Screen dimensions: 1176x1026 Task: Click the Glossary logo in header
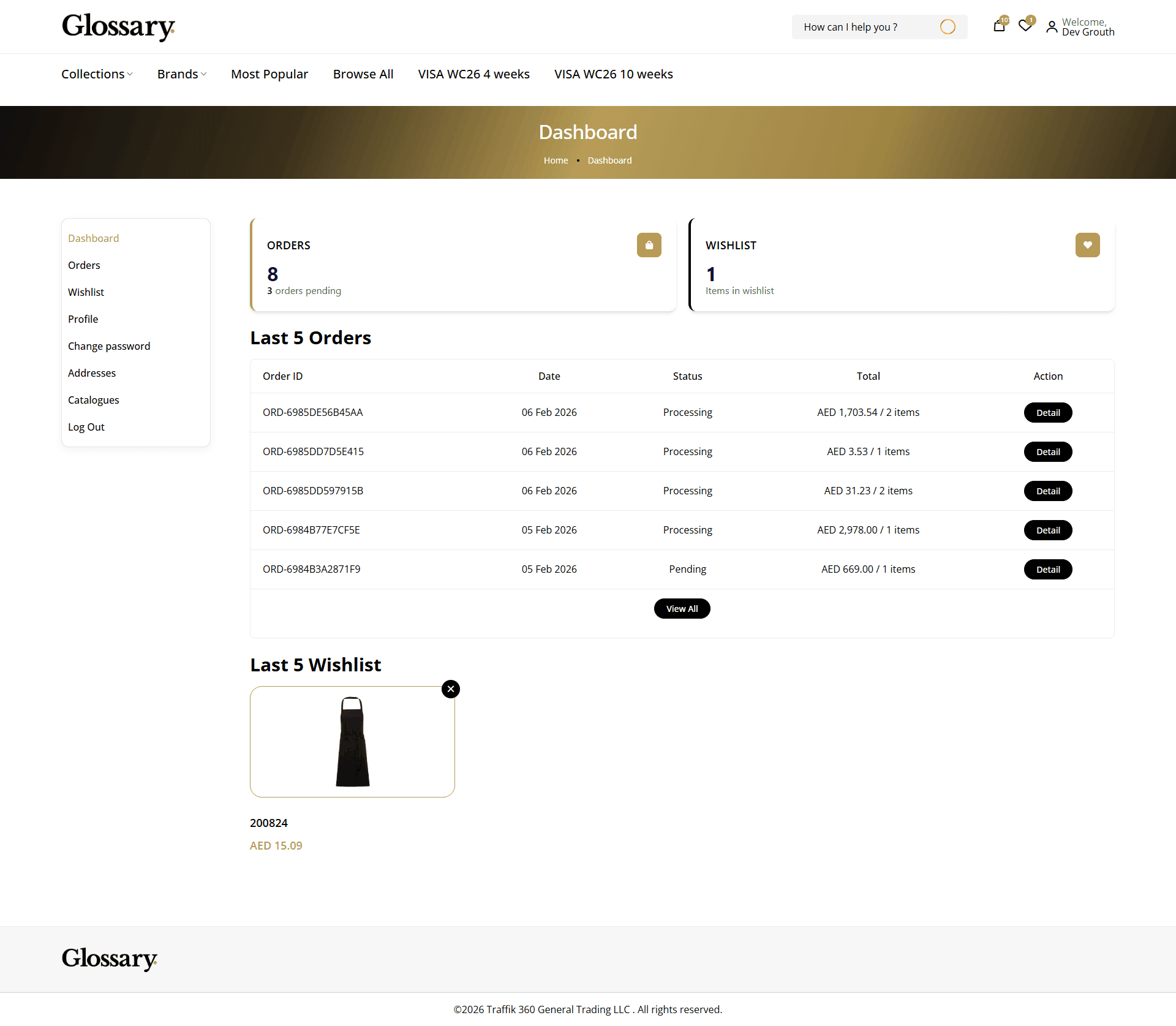118,27
